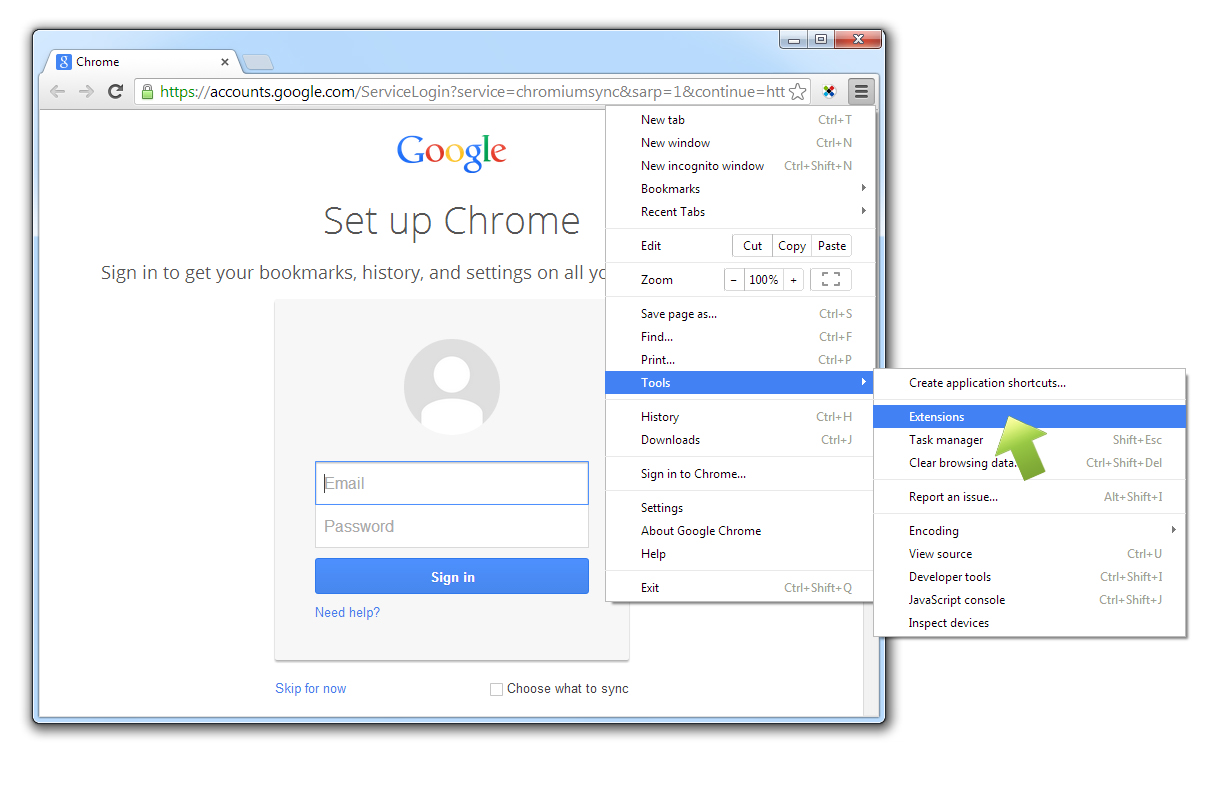Open a new tab using the tab strip button
This screenshot has height=792, width=1208.
(x=258, y=62)
